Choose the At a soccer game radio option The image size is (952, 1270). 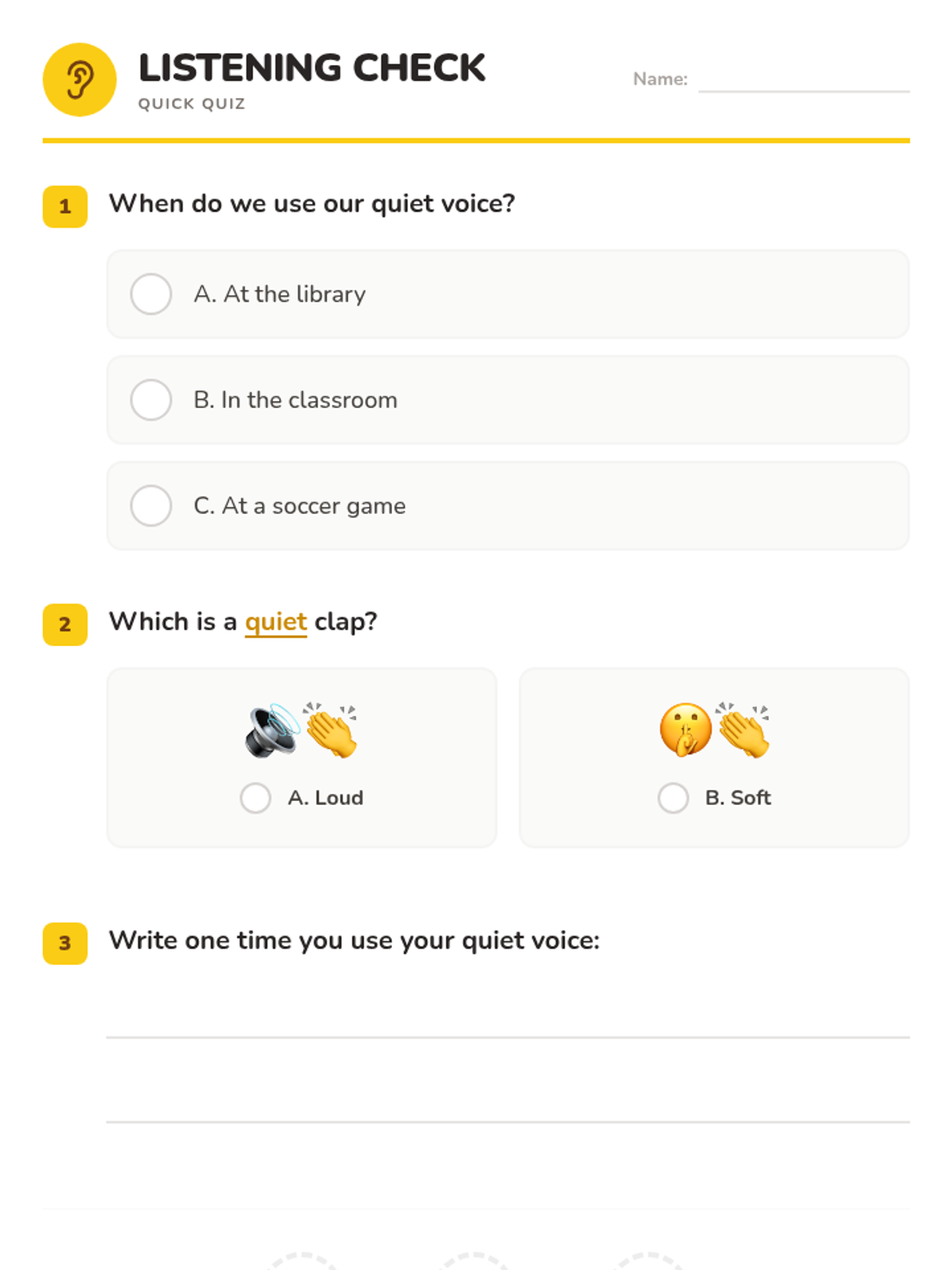151,506
